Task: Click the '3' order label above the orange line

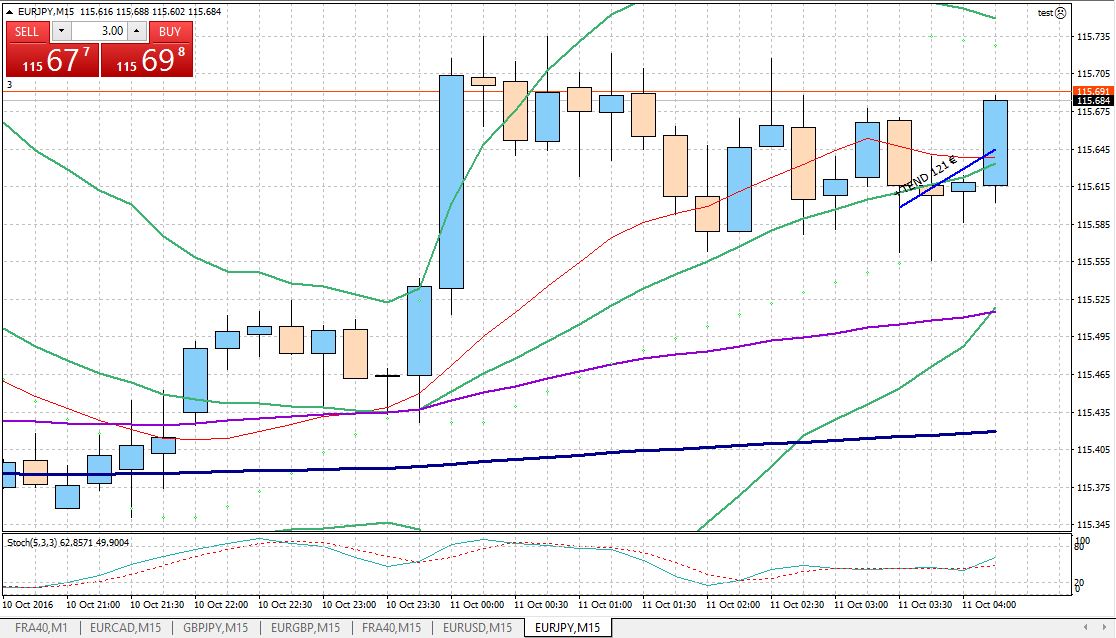Action: [9, 85]
